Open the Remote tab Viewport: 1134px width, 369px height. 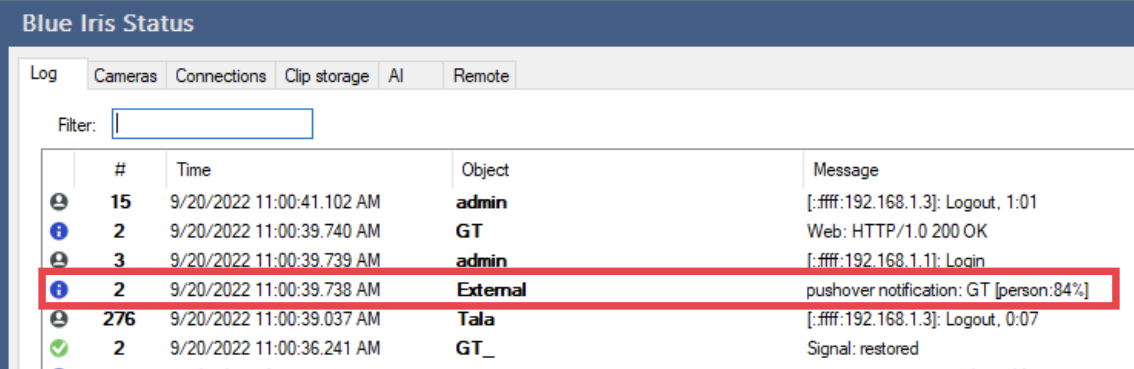(x=480, y=76)
